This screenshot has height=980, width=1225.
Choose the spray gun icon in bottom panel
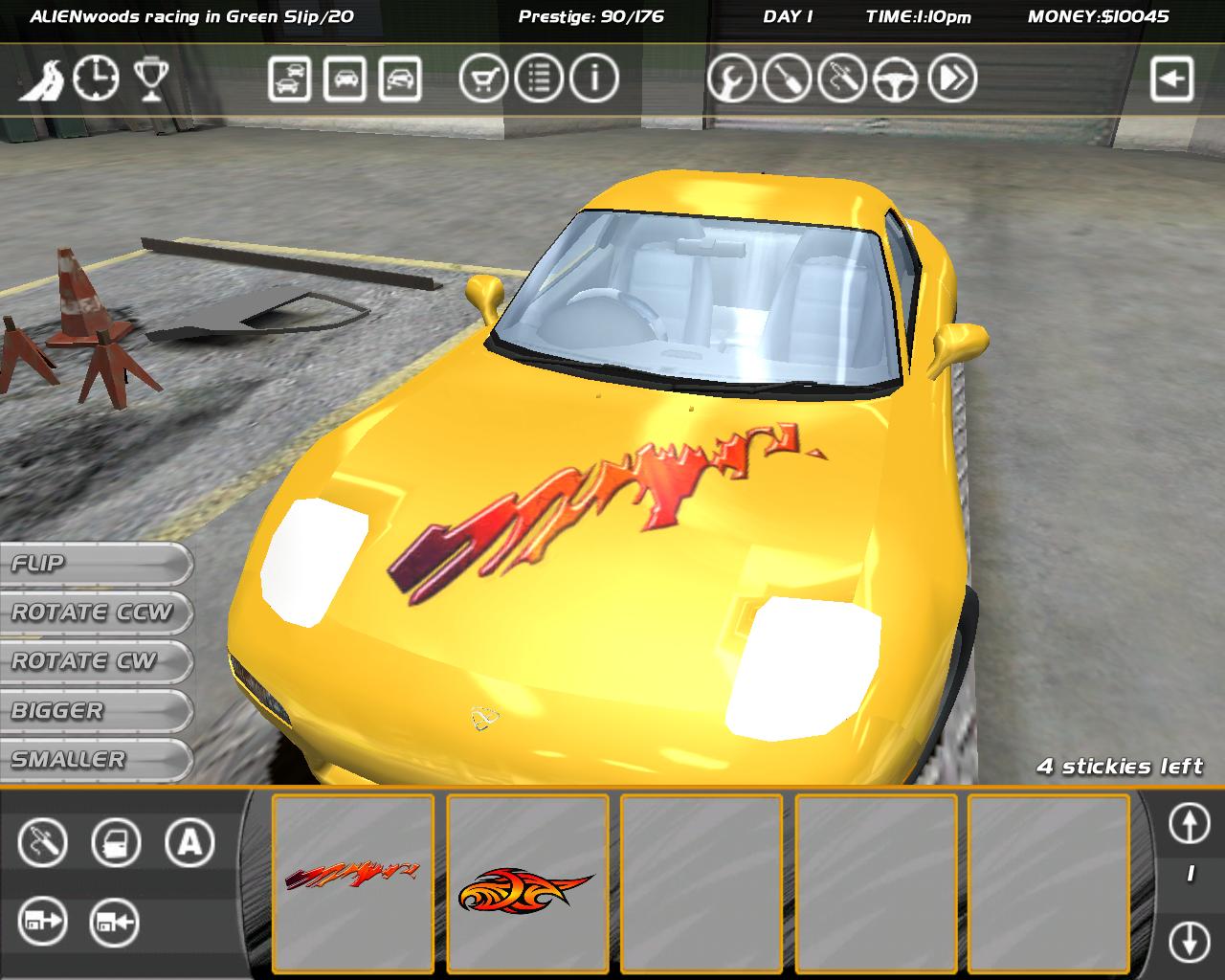(43, 843)
